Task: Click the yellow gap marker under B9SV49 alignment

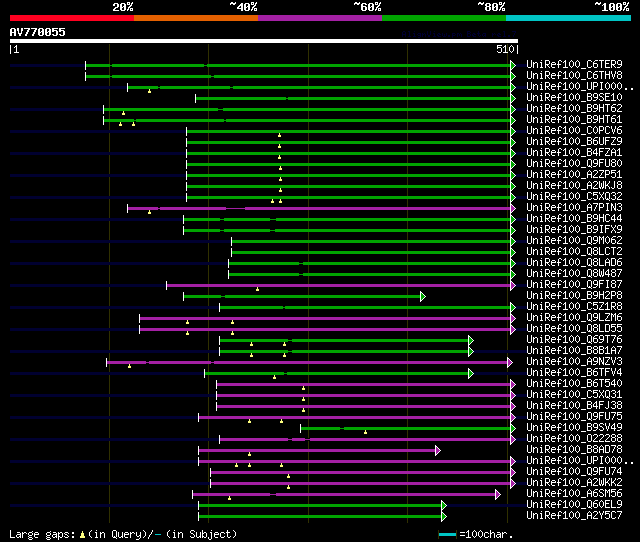Action: [365, 432]
